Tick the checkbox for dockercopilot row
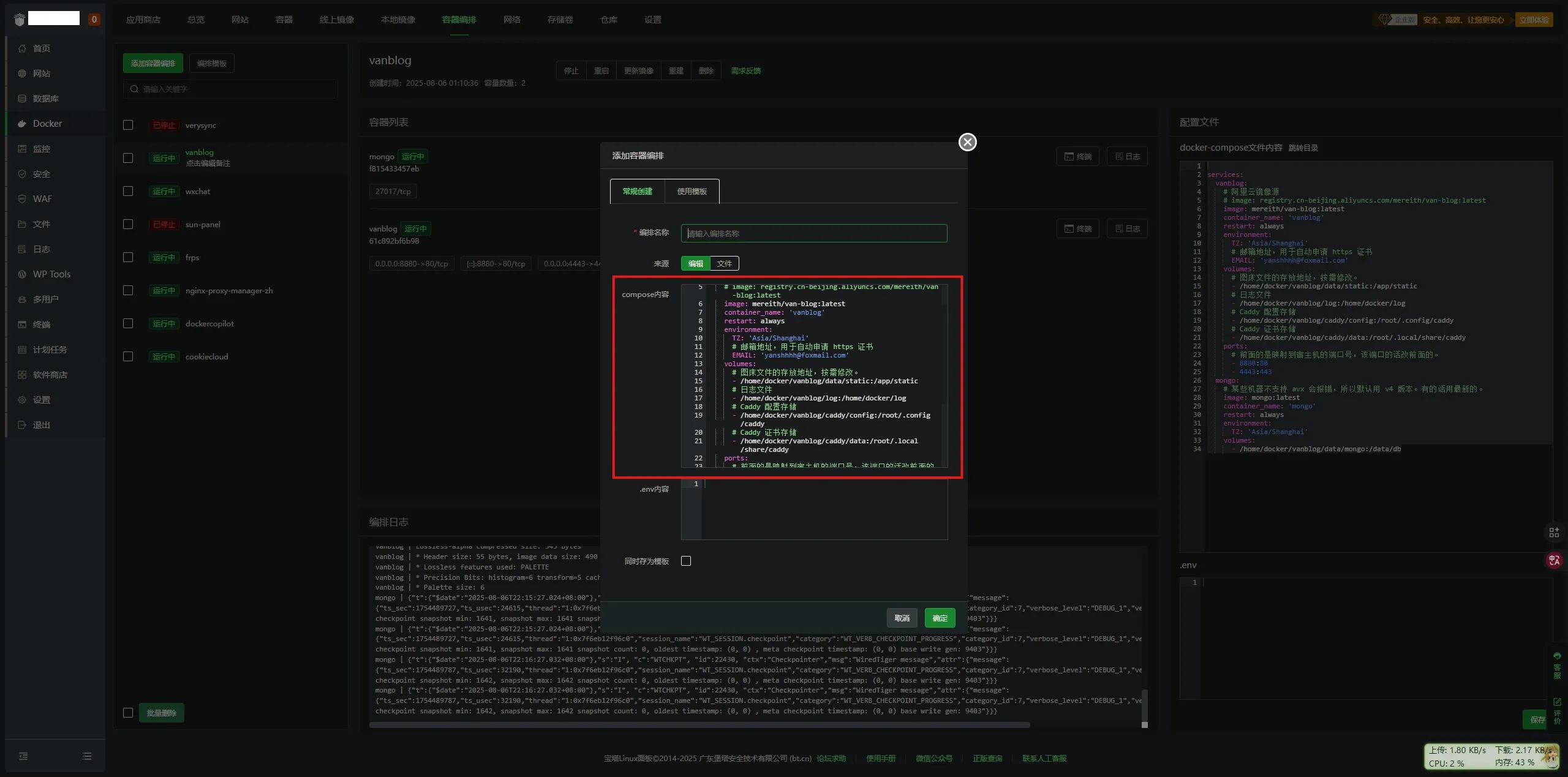1568x777 pixels. pyautogui.click(x=128, y=323)
